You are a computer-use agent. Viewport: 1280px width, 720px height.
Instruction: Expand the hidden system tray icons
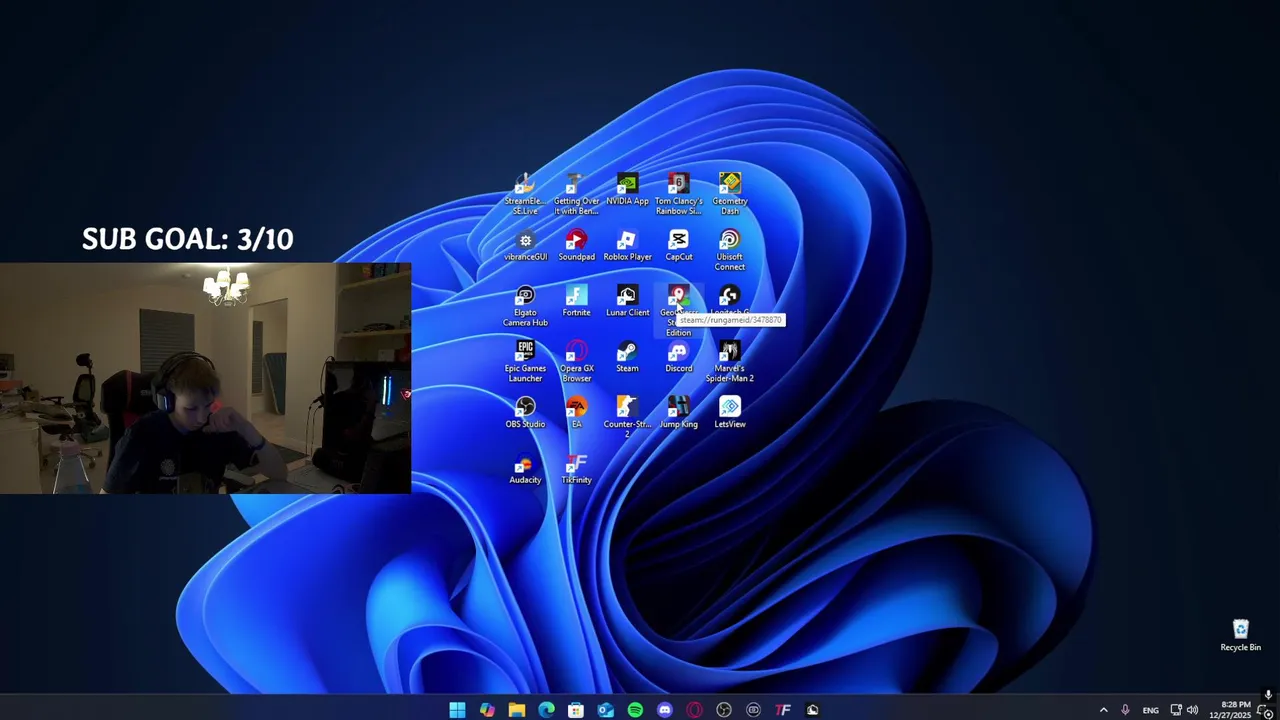point(1103,710)
